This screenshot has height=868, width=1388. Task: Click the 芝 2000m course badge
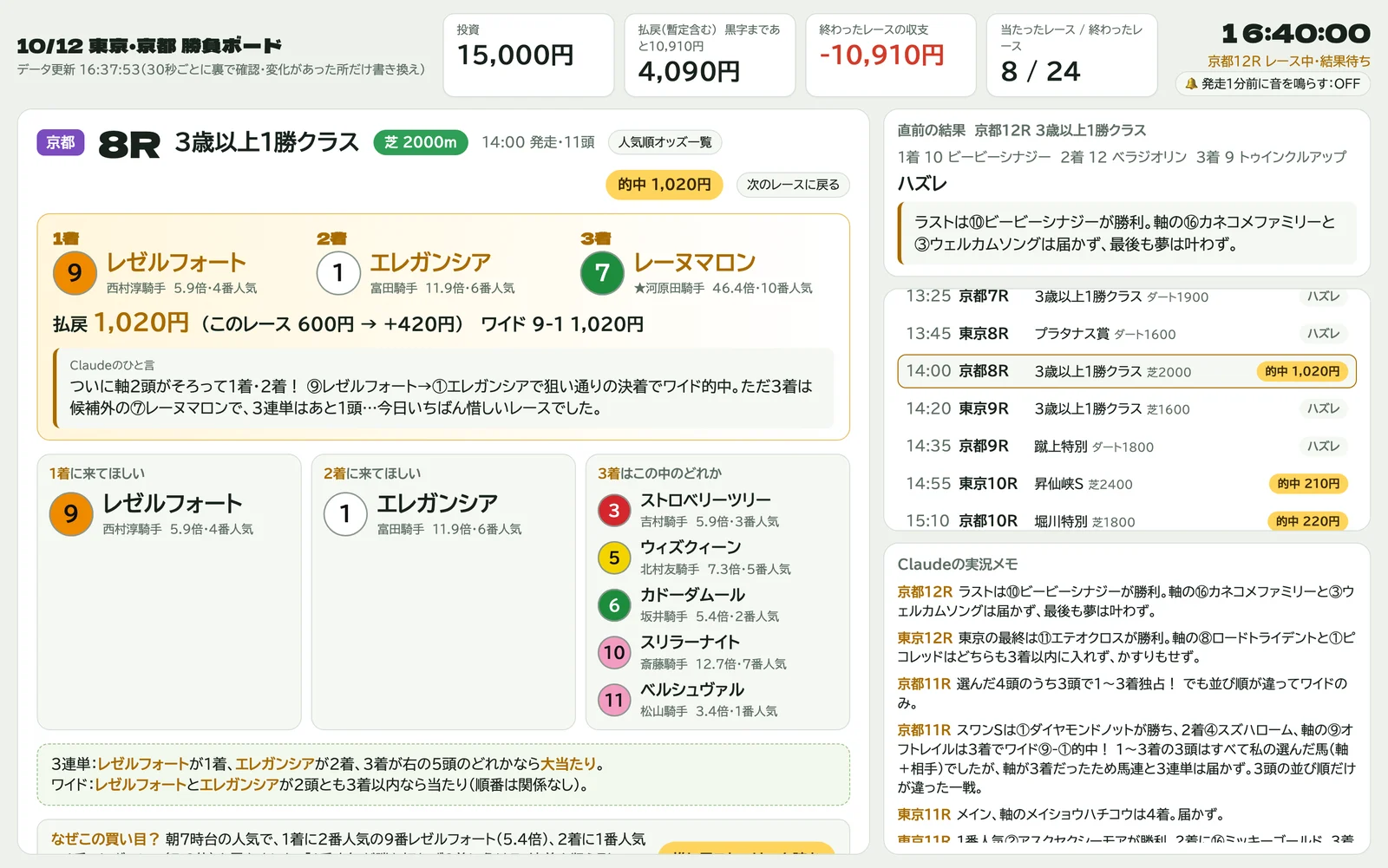pyautogui.click(x=421, y=142)
